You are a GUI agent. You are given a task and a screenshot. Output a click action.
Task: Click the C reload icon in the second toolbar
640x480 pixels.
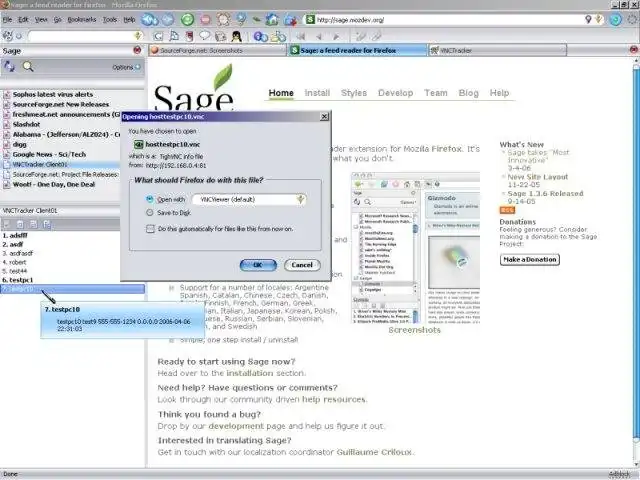point(158,36)
